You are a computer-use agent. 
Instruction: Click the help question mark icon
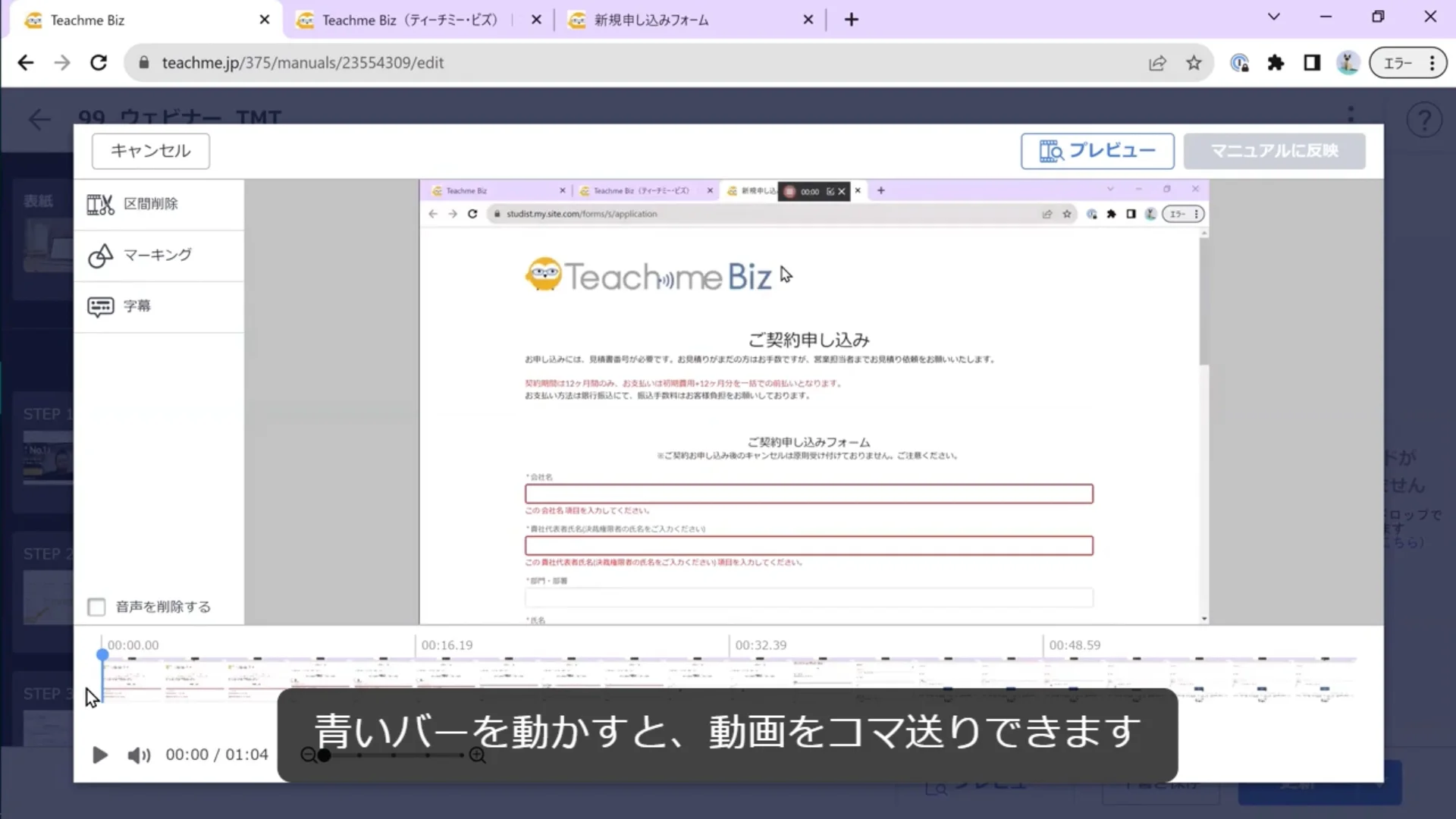(1424, 120)
